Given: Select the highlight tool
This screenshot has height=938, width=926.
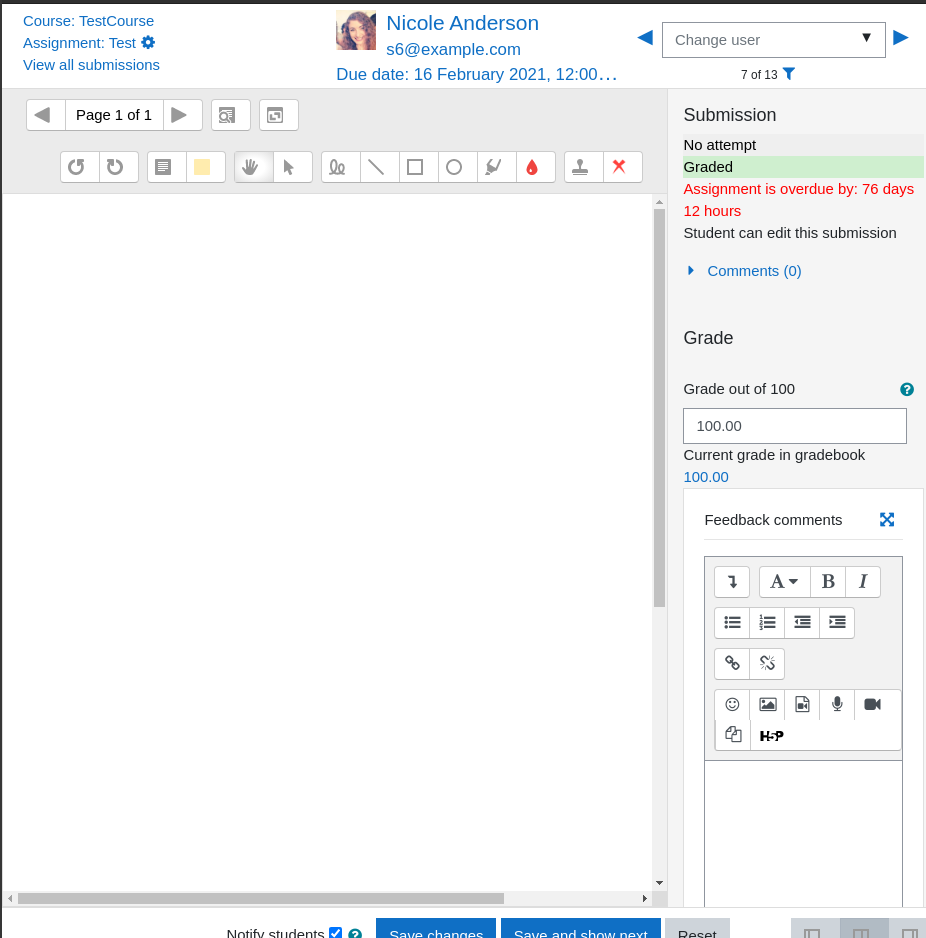Looking at the screenshot, I should [x=496, y=167].
